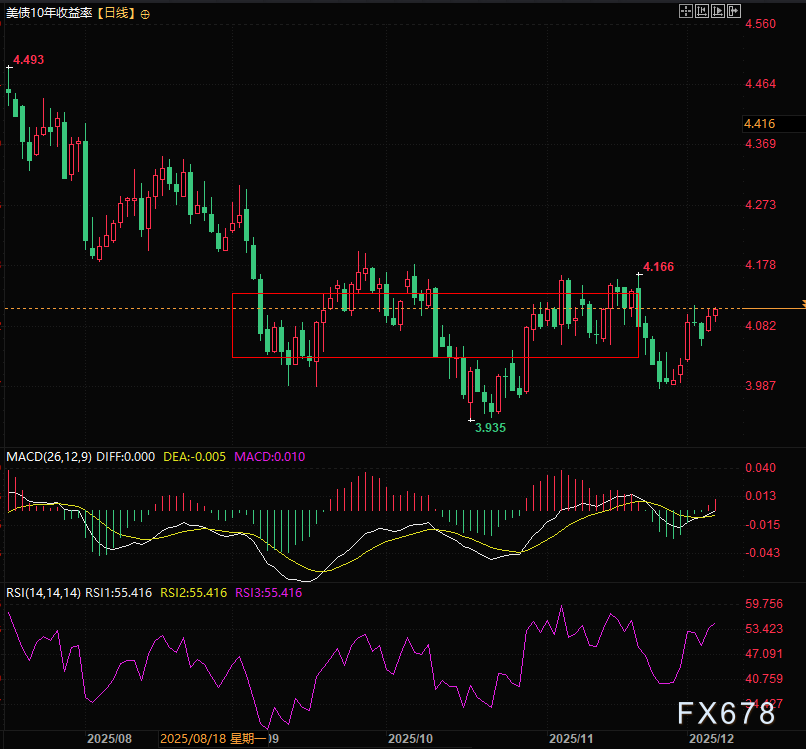Click the 2025/08/18 星期一 date label

tap(213, 739)
